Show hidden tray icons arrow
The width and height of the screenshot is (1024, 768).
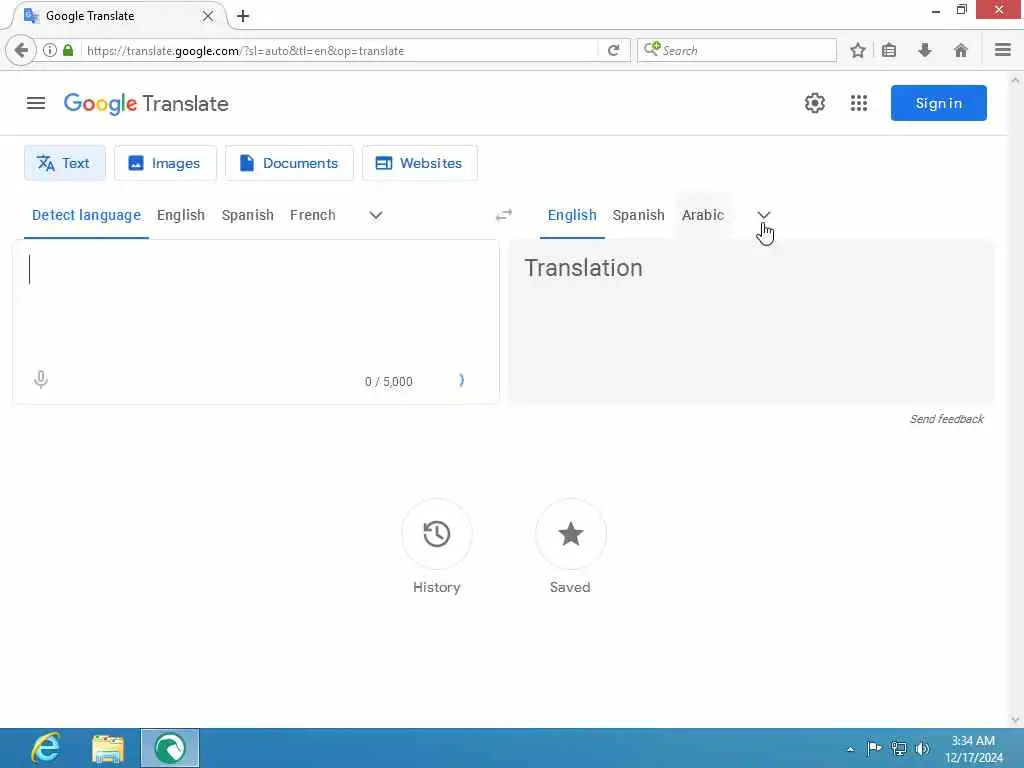850,749
